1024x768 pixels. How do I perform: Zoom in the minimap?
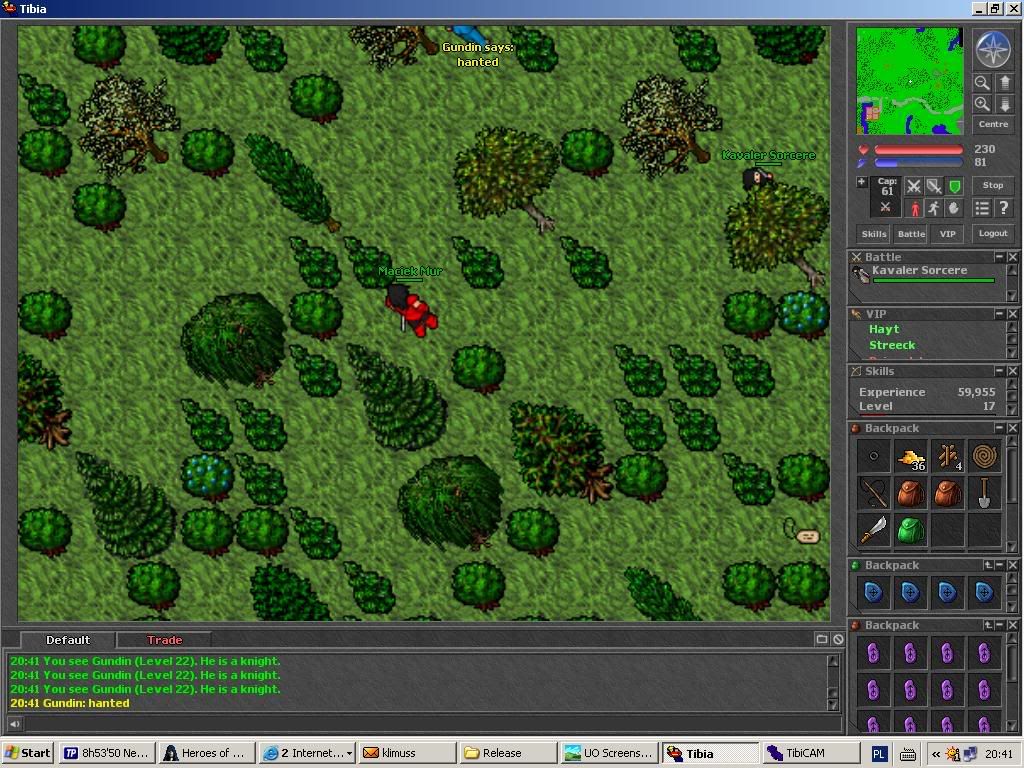tap(982, 104)
